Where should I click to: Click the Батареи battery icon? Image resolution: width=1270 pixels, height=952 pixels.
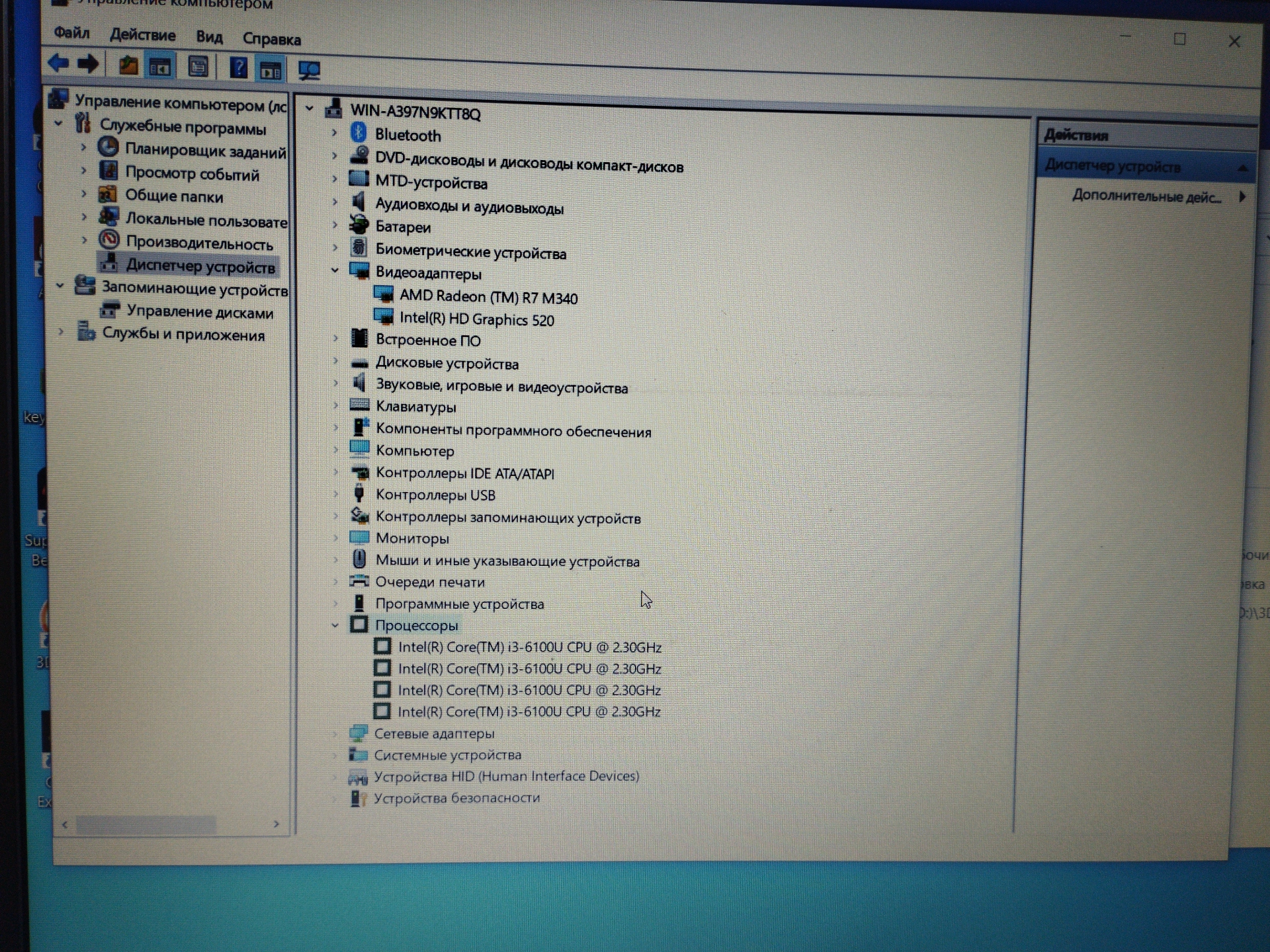coord(359,225)
